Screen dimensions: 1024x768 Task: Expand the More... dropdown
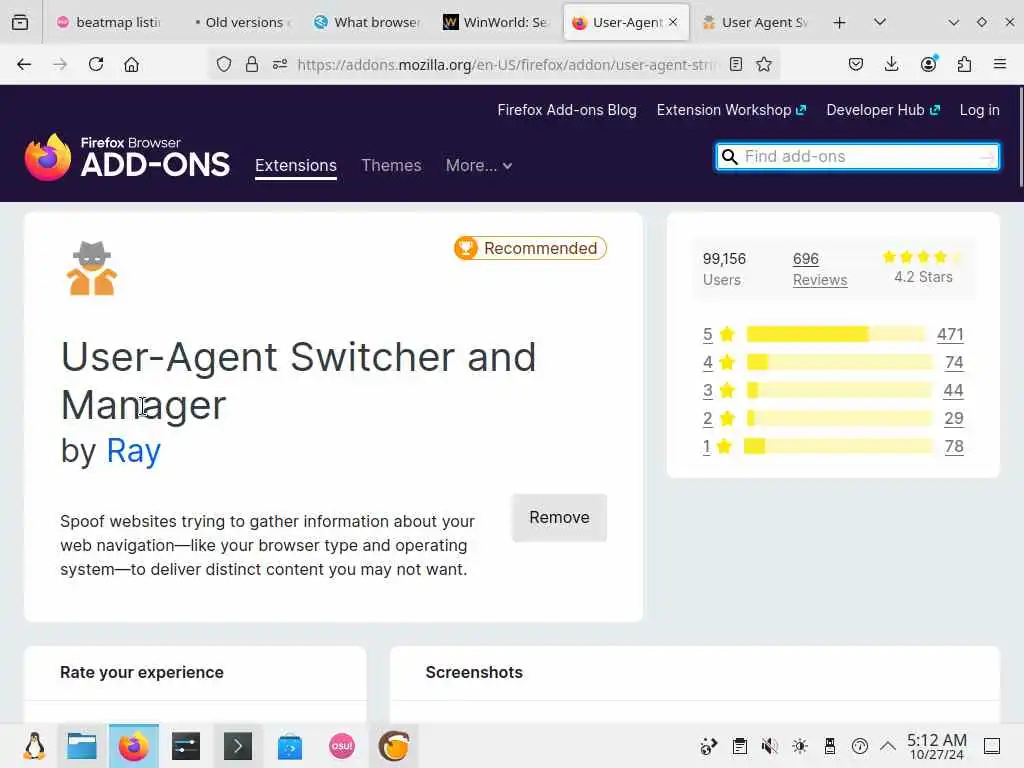[x=479, y=165]
